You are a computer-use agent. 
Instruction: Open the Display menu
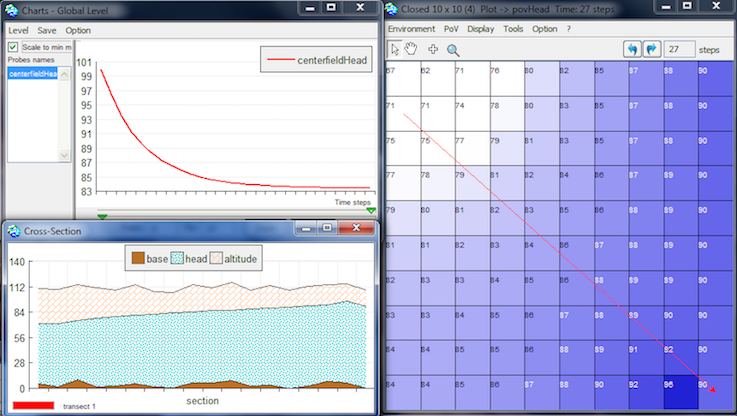click(x=480, y=29)
